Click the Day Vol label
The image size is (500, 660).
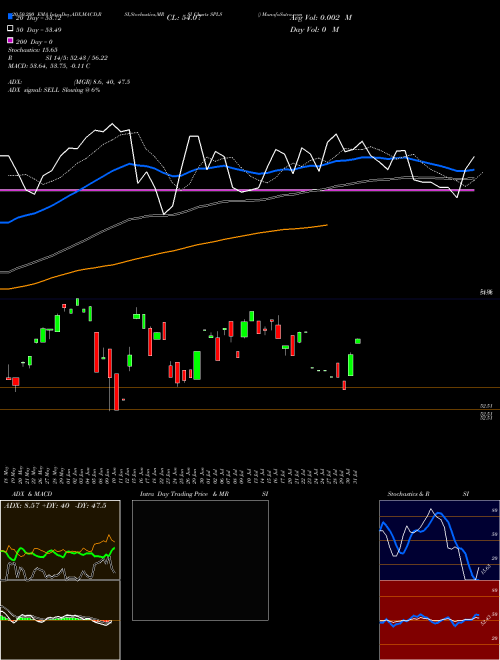click(314, 29)
